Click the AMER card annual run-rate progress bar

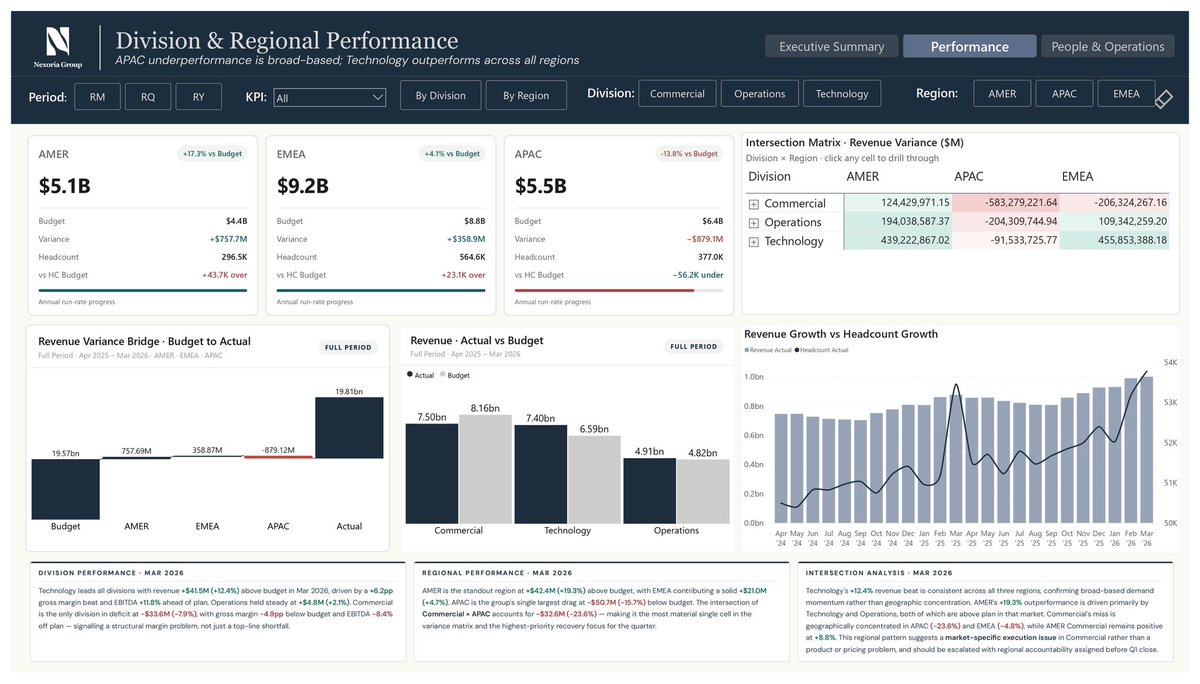click(143, 291)
